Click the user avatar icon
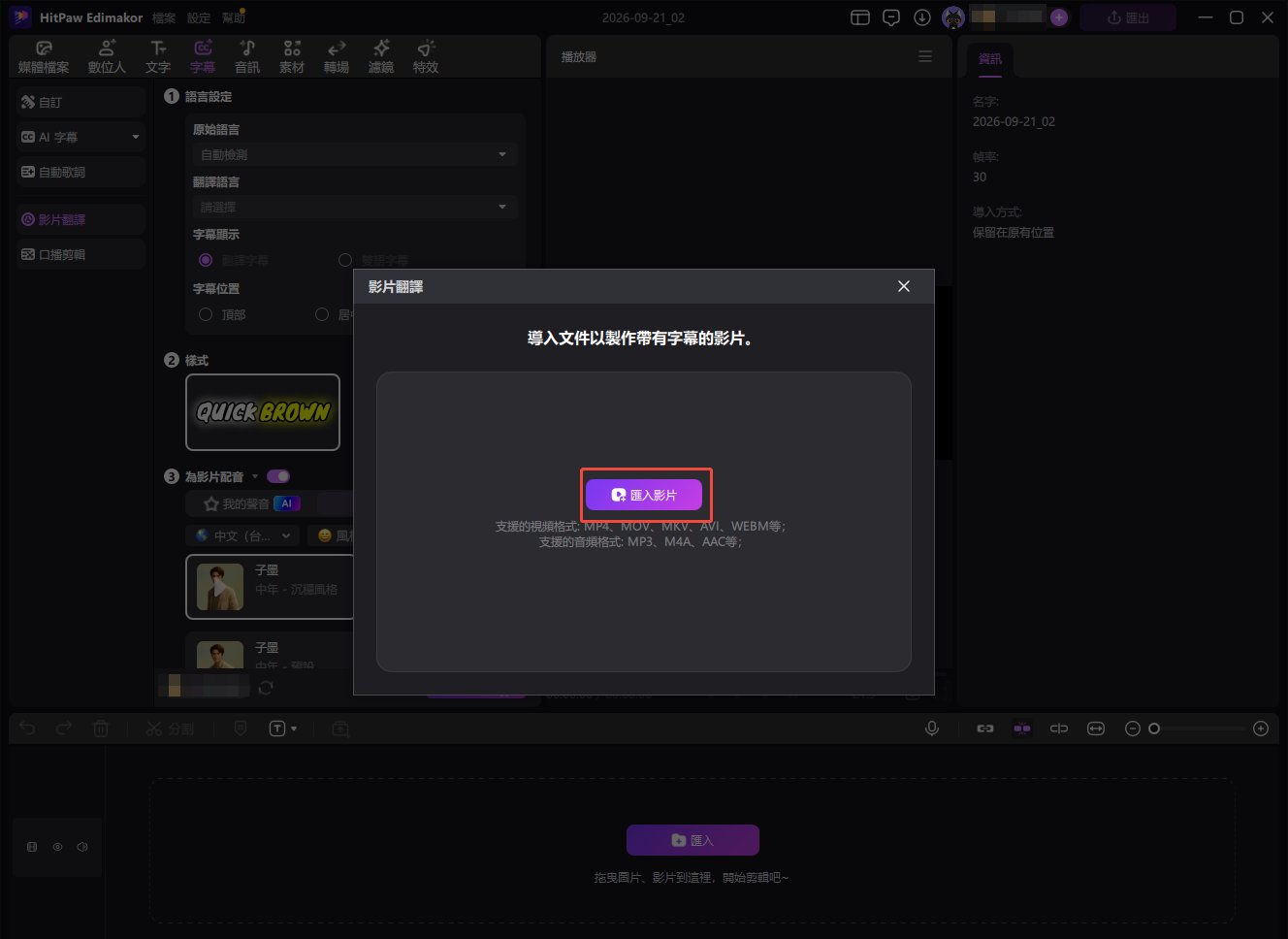Screen dimensions: 1288x939 pyautogui.click(x=953, y=17)
